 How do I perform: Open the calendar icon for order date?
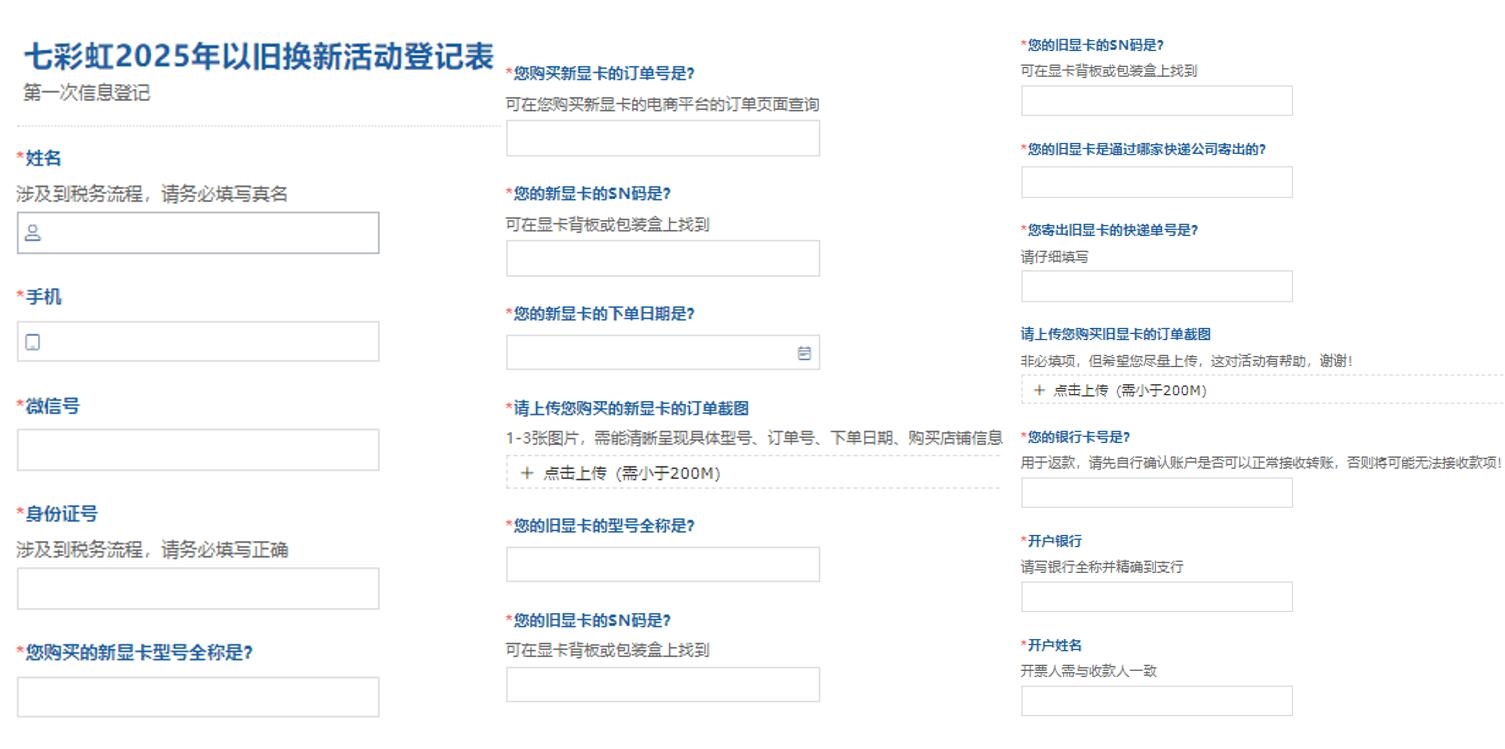pos(804,353)
